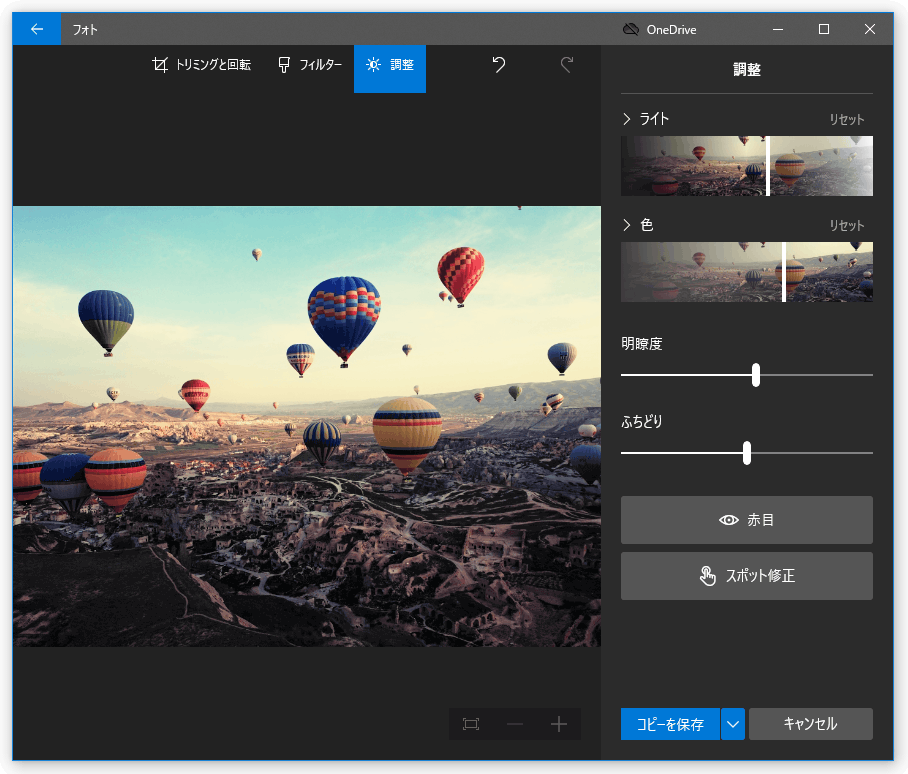Click the フォト title text
This screenshot has height=774, width=908.
85,30
